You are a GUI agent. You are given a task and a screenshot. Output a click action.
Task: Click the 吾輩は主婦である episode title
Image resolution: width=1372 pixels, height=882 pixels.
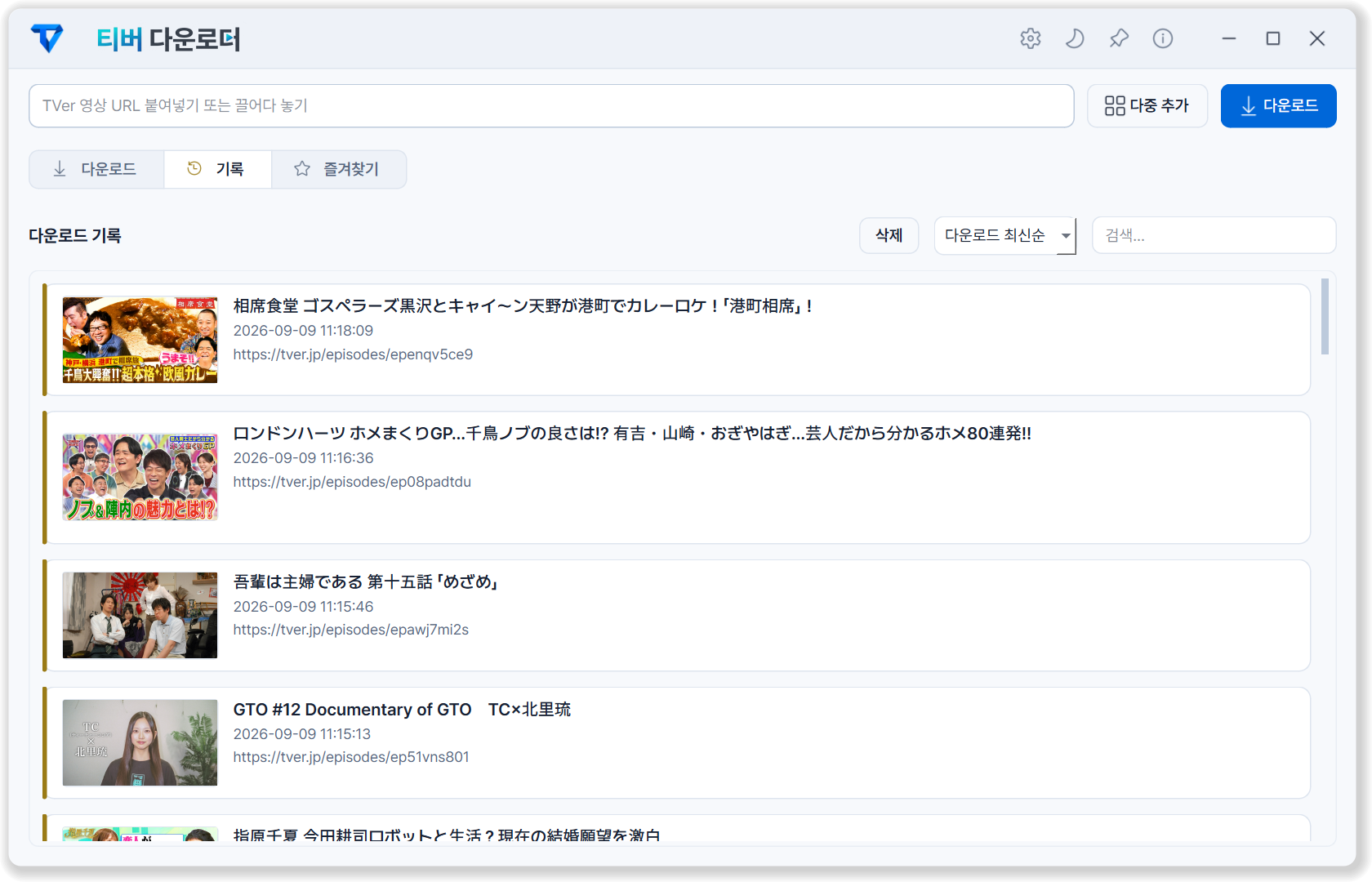tap(367, 582)
